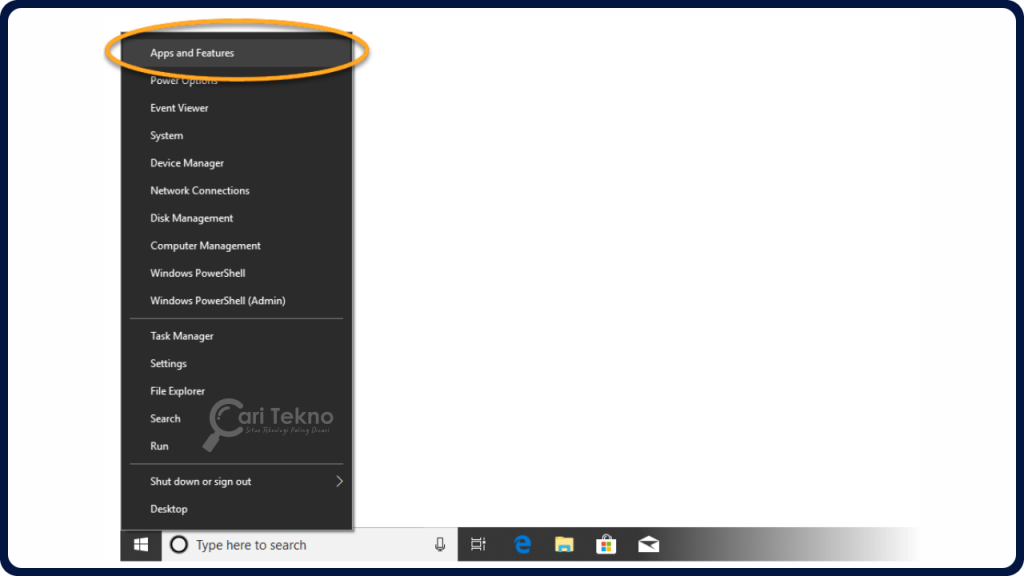Screen dimensions: 1024x576
Task: Open Network Connections
Action: (x=199, y=190)
